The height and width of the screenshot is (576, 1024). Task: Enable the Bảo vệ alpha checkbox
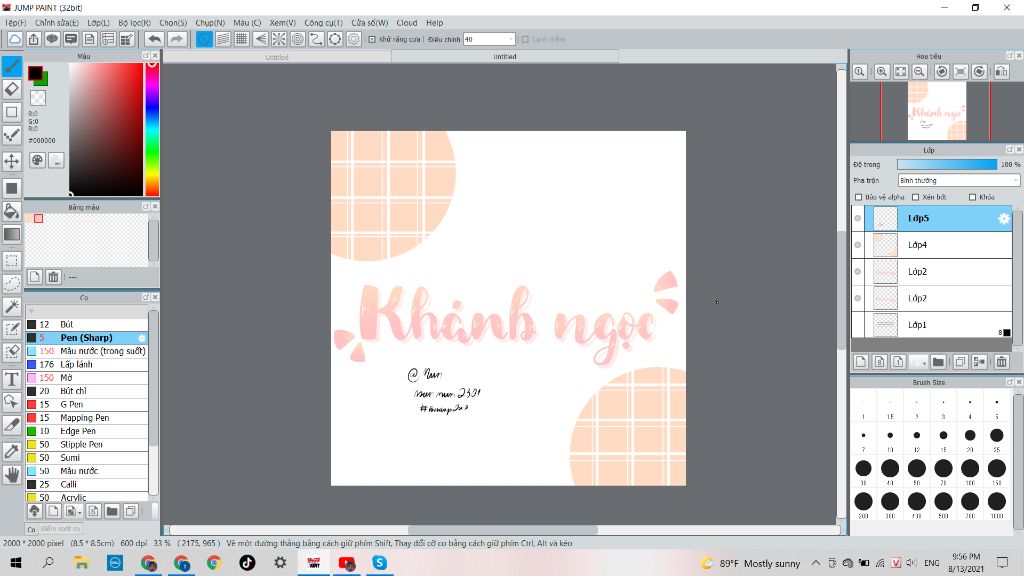click(859, 197)
